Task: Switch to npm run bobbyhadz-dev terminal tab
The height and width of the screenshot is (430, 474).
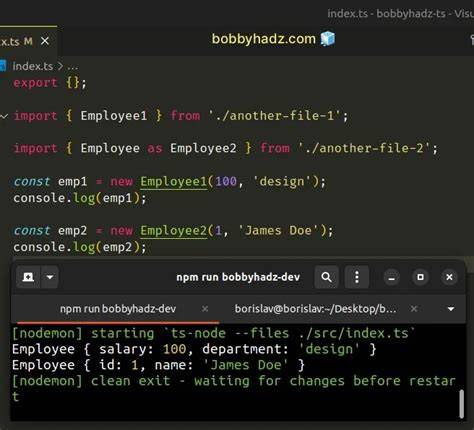Action: pyautogui.click(x=118, y=309)
